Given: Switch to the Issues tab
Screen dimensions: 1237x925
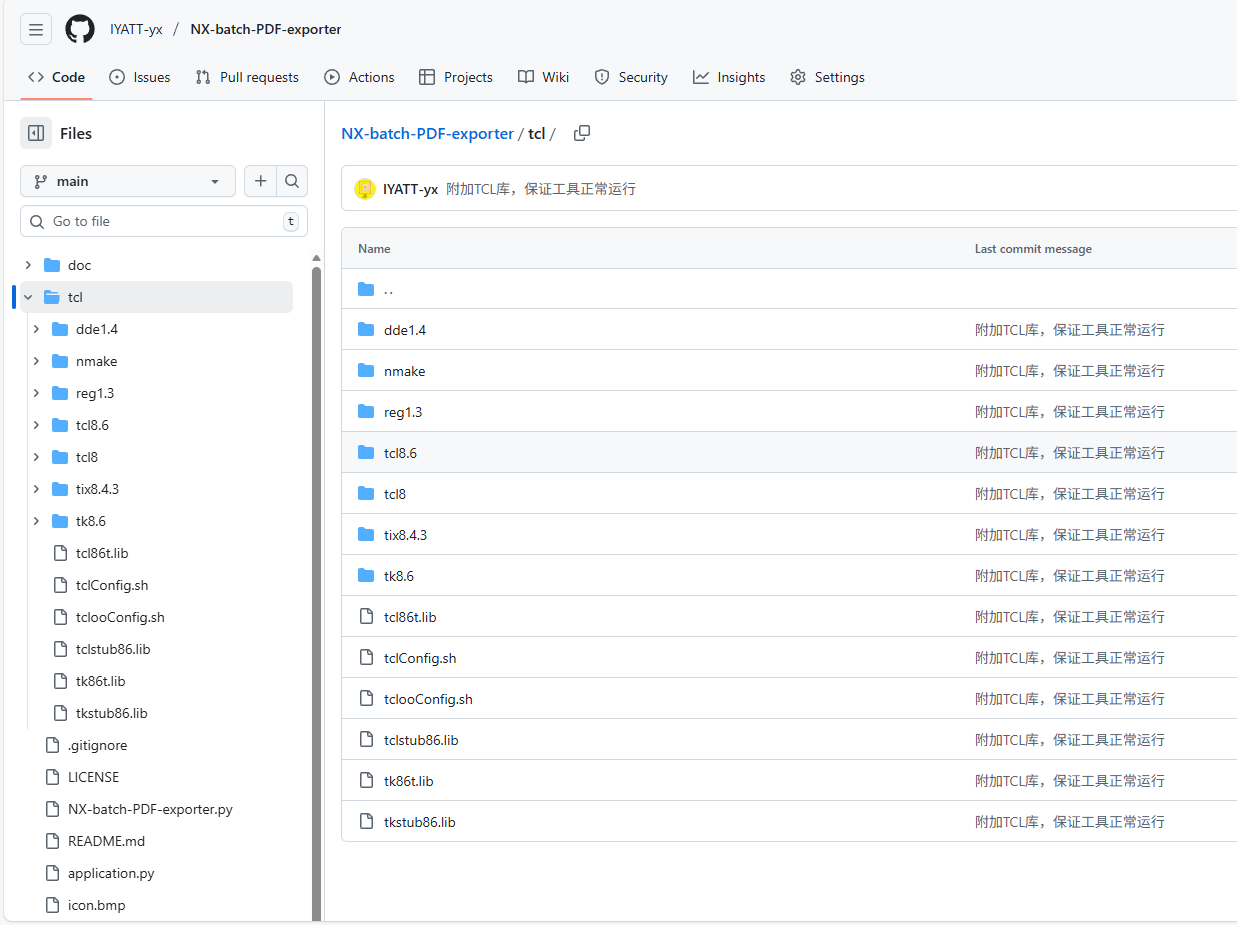Looking at the screenshot, I should pyautogui.click(x=140, y=77).
